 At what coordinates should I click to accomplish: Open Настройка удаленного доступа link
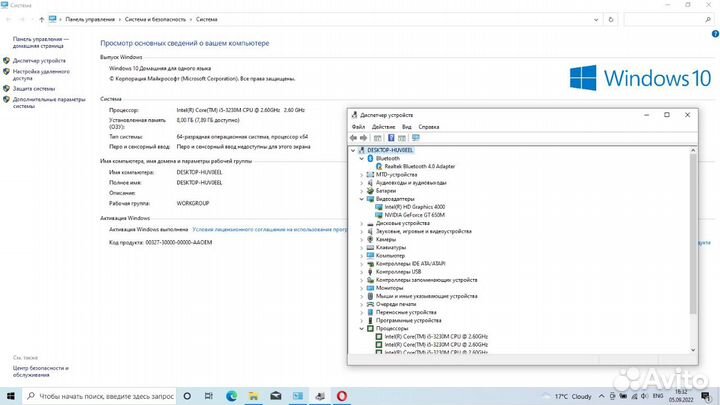(41, 75)
